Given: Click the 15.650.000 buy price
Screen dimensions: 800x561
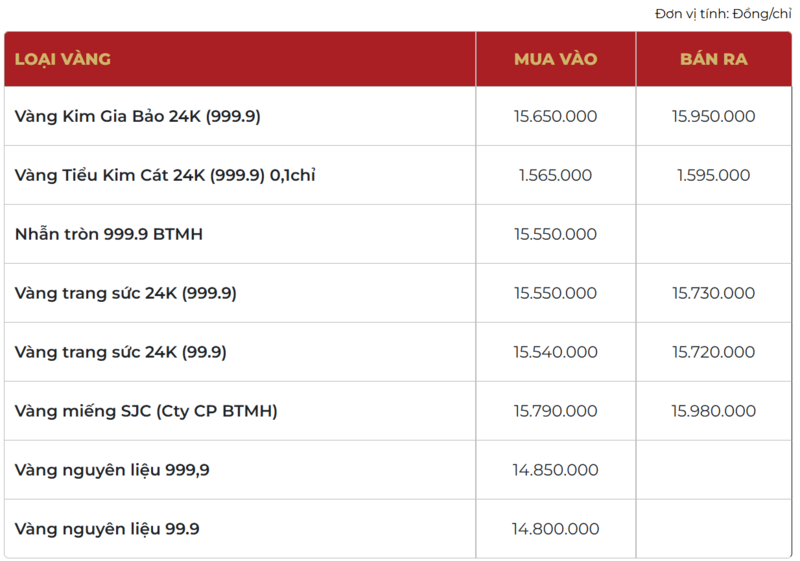Looking at the screenshot, I should tap(555, 116).
